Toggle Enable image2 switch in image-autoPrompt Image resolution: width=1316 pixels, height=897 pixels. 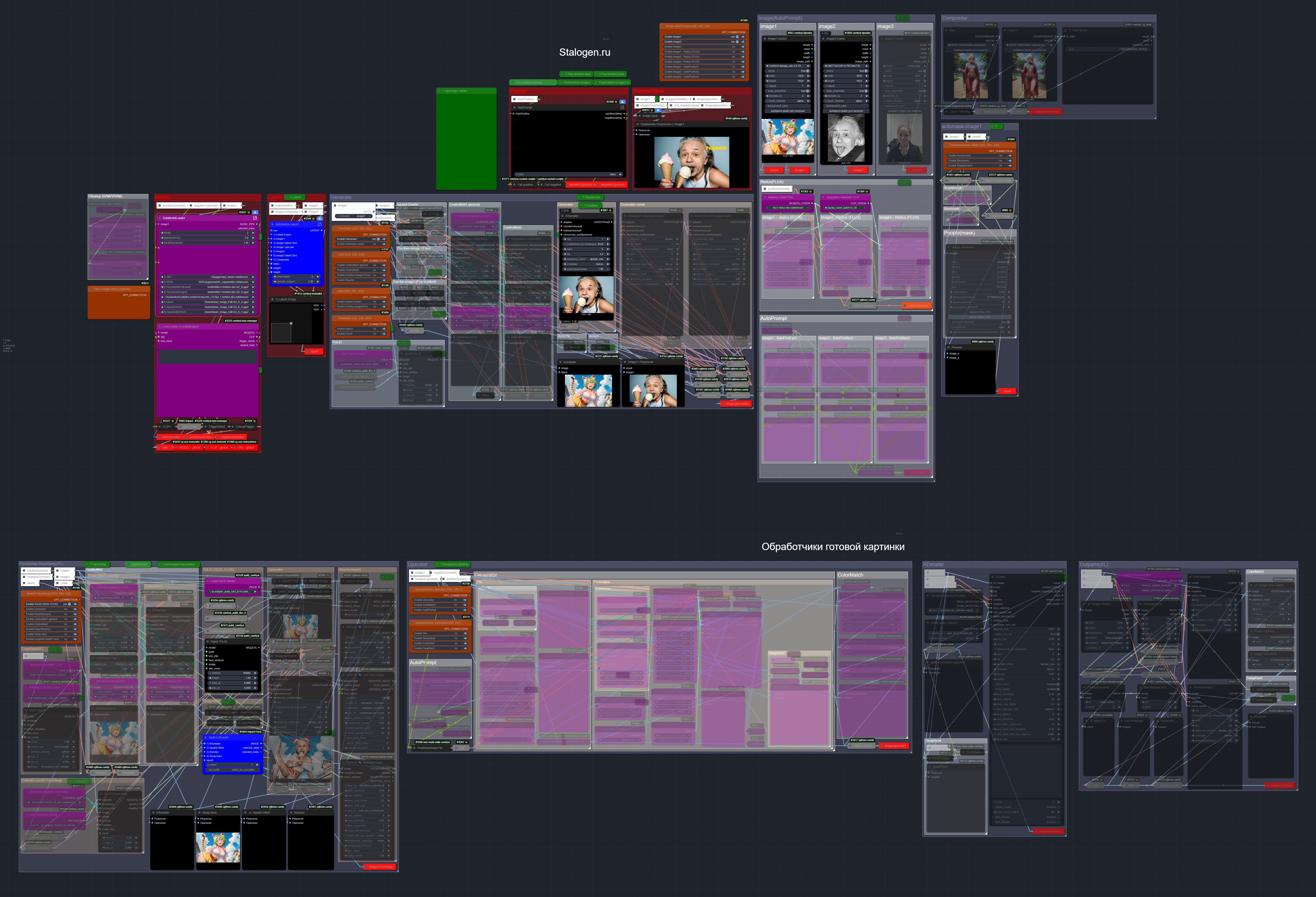737,42
